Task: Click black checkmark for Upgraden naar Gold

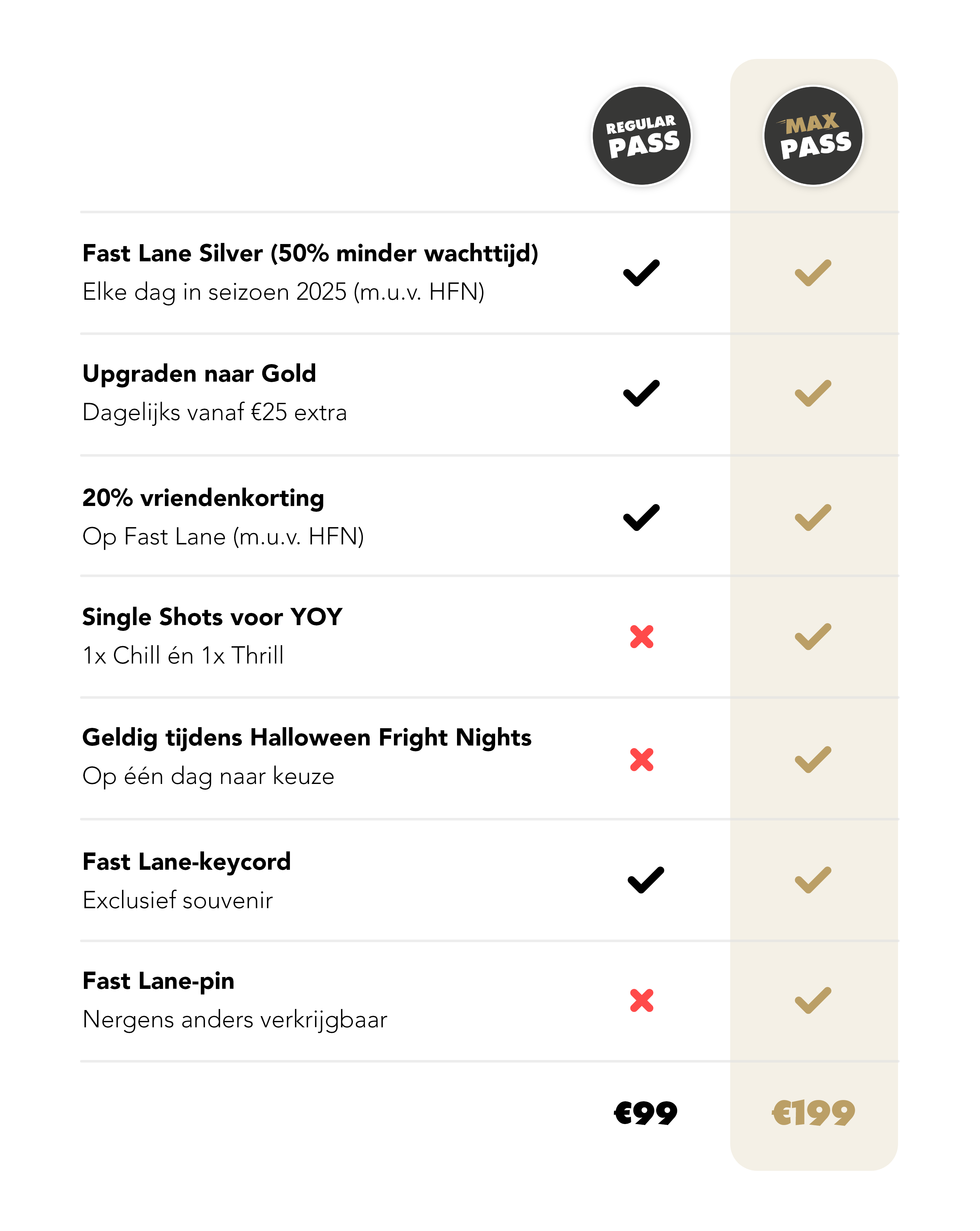Action: click(x=641, y=393)
